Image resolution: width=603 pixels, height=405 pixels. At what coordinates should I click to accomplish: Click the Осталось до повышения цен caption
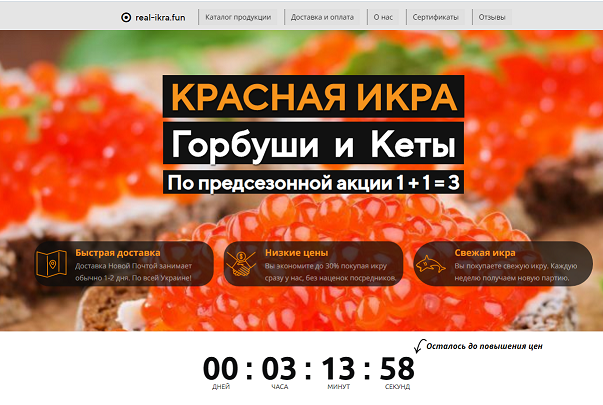485,346
